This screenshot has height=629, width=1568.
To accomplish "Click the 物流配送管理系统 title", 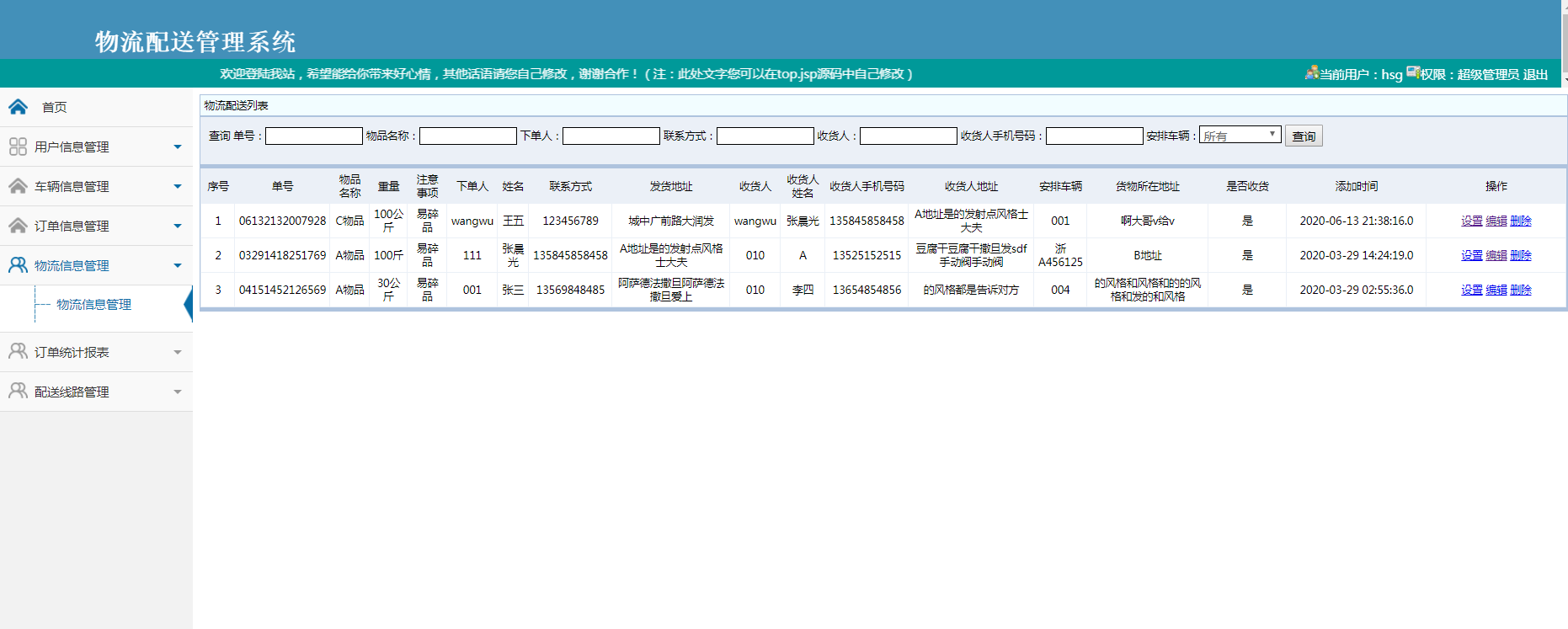I will (x=195, y=41).
